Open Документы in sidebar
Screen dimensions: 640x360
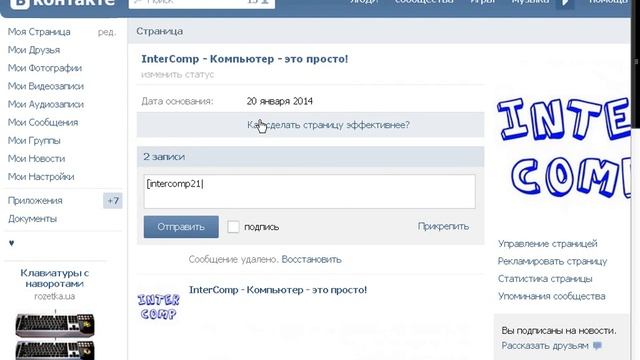(x=32, y=219)
